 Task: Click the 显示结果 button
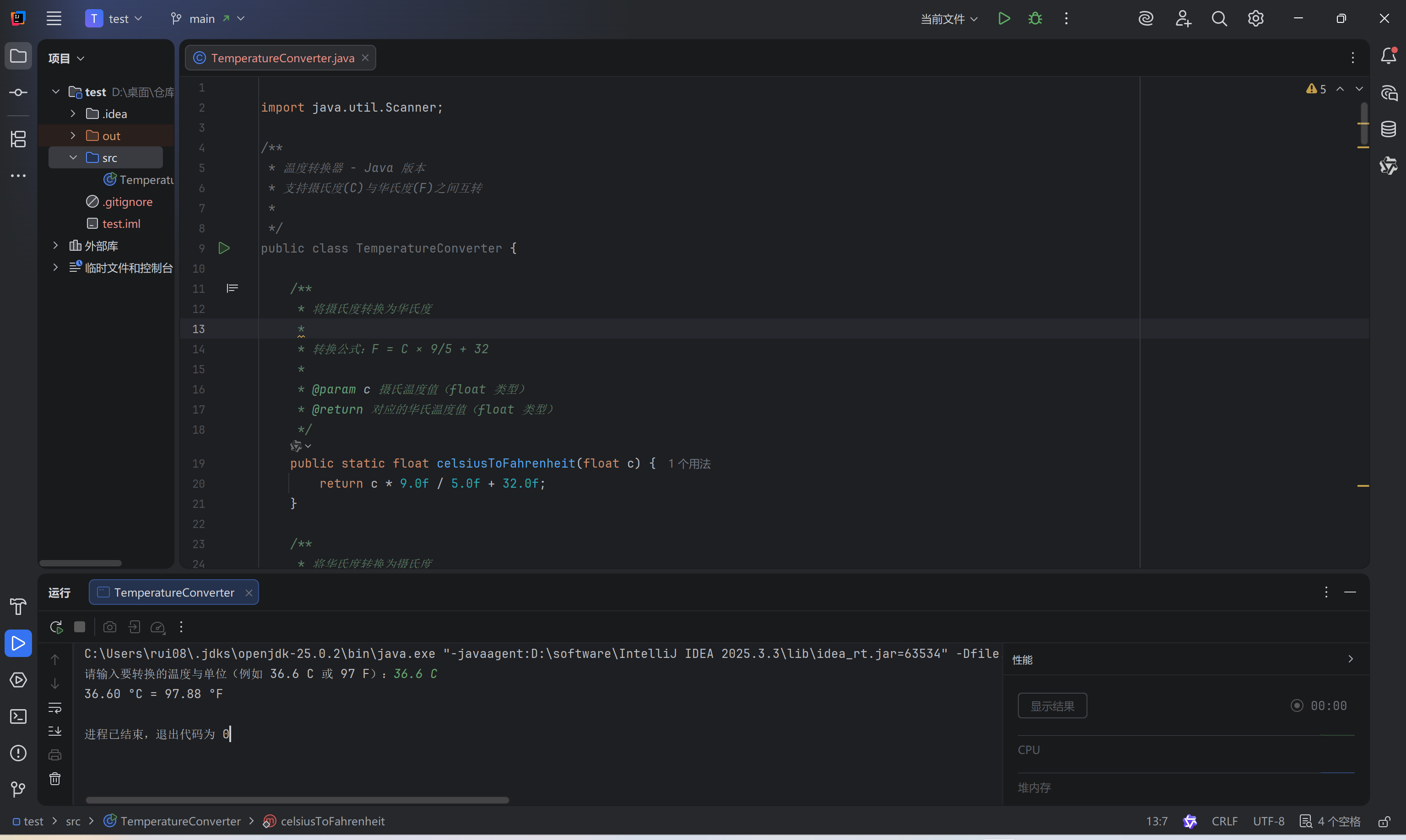point(1052,706)
